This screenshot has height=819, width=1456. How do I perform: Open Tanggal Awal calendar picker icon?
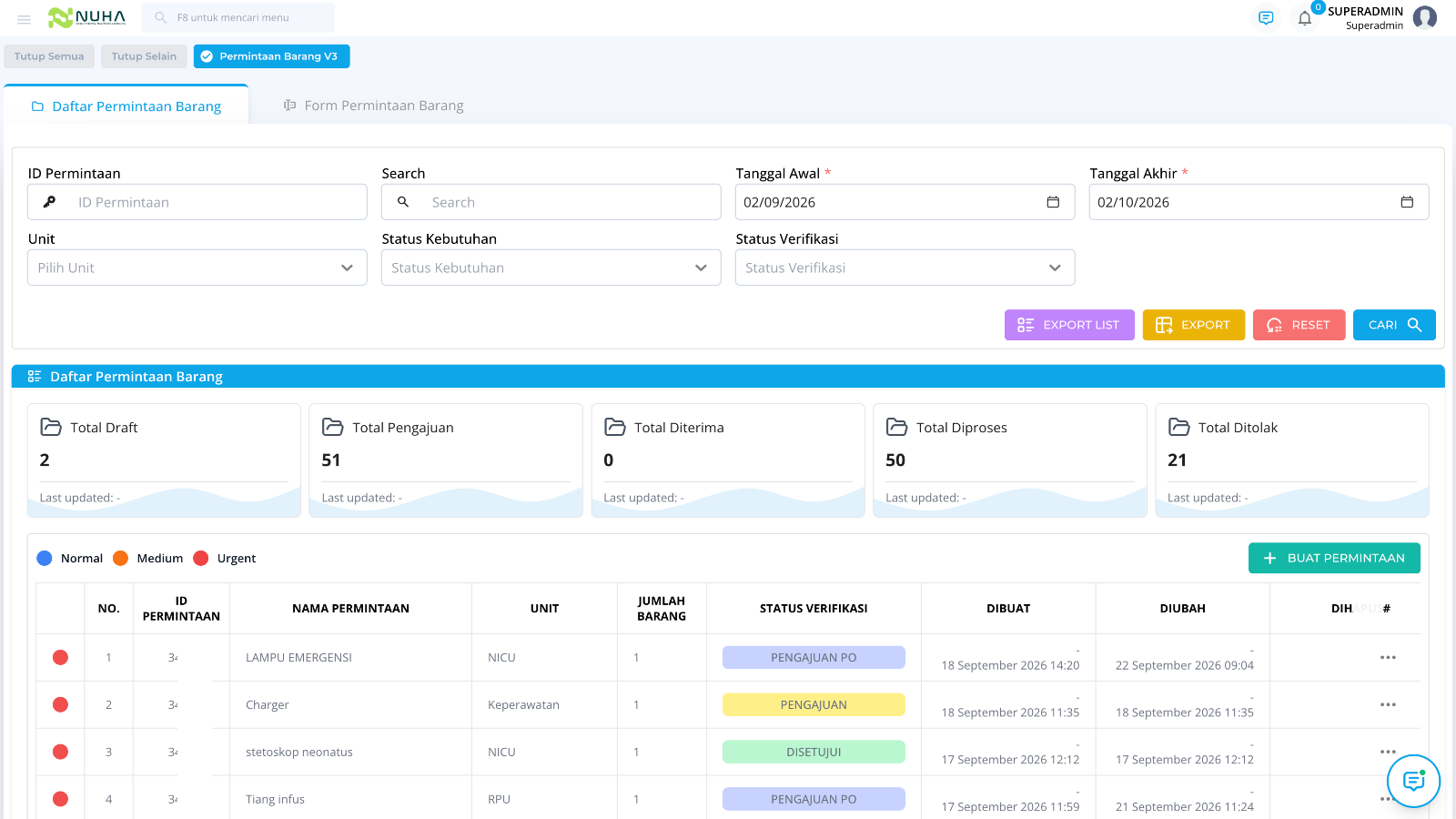(x=1053, y=202)
